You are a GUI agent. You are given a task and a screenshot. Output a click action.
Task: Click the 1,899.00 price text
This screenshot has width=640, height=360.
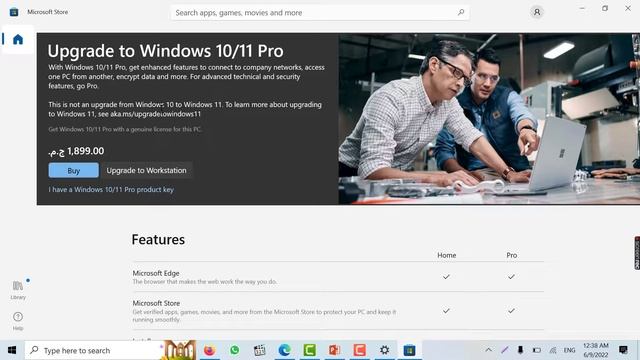coord(76,151)
